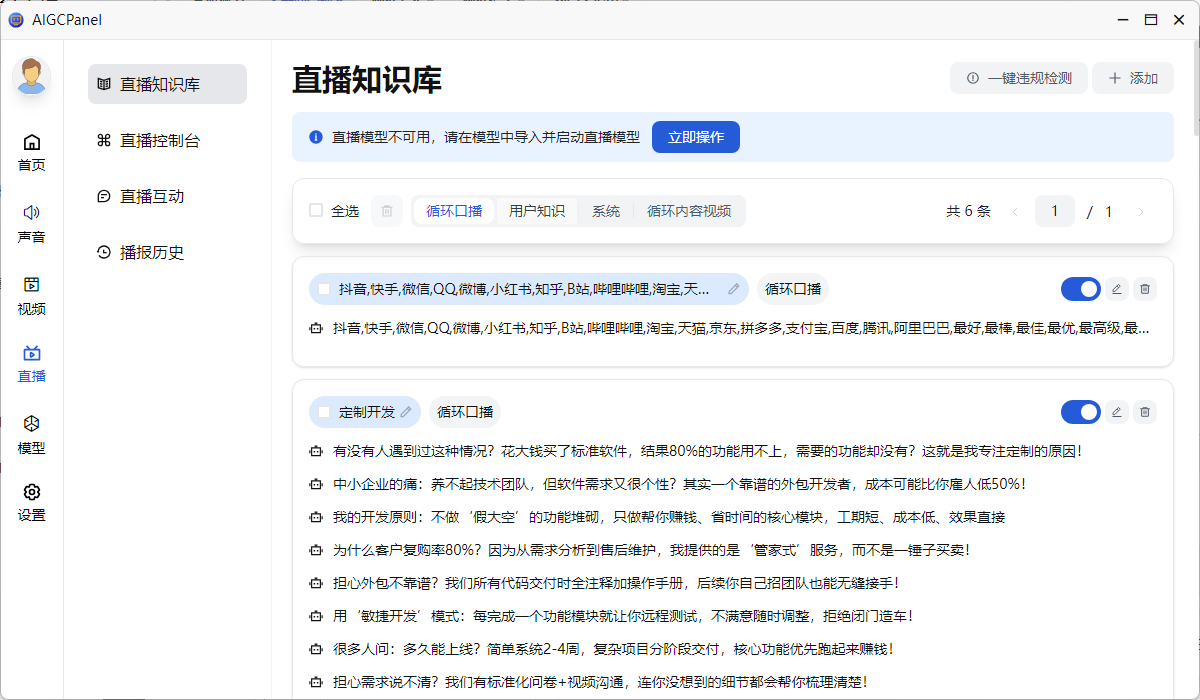Select the 循环内容视频 tab
Screen dimensions: 1200x700
coord(688,211)
